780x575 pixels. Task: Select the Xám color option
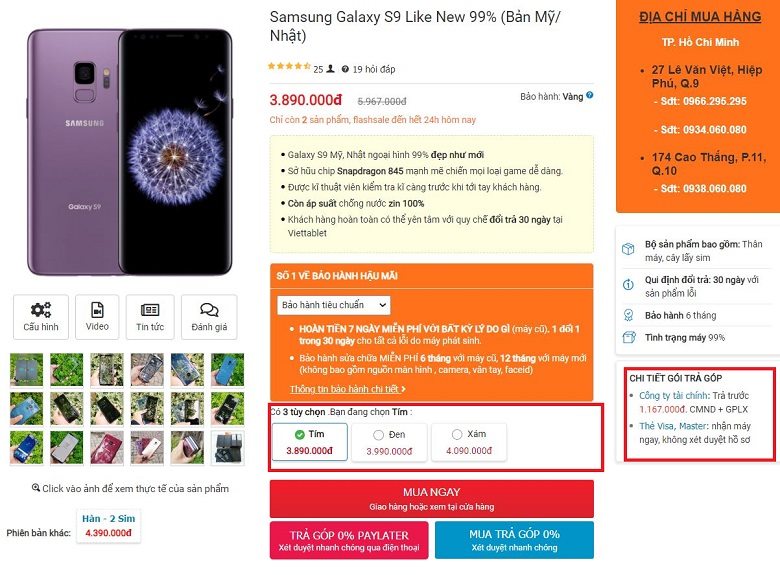tap(469, 442)
